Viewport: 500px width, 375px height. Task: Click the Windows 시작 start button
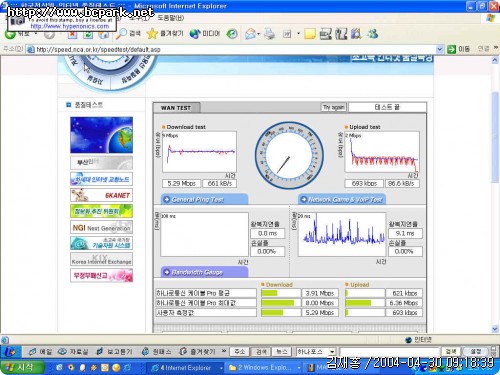click(x=22, y=367)
